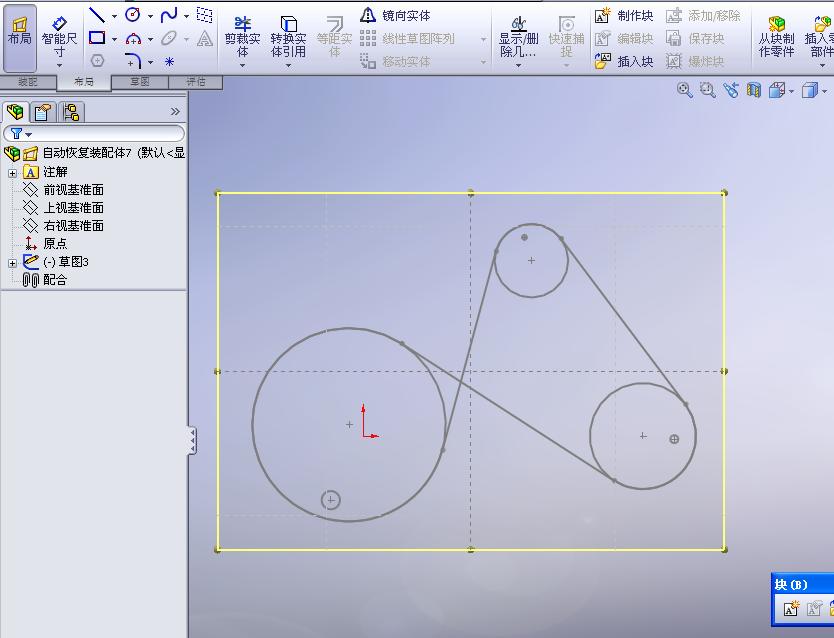The image size is (834, 638).
Task: Open the Rectangle tool dropdown arrow
Action: 114,39
